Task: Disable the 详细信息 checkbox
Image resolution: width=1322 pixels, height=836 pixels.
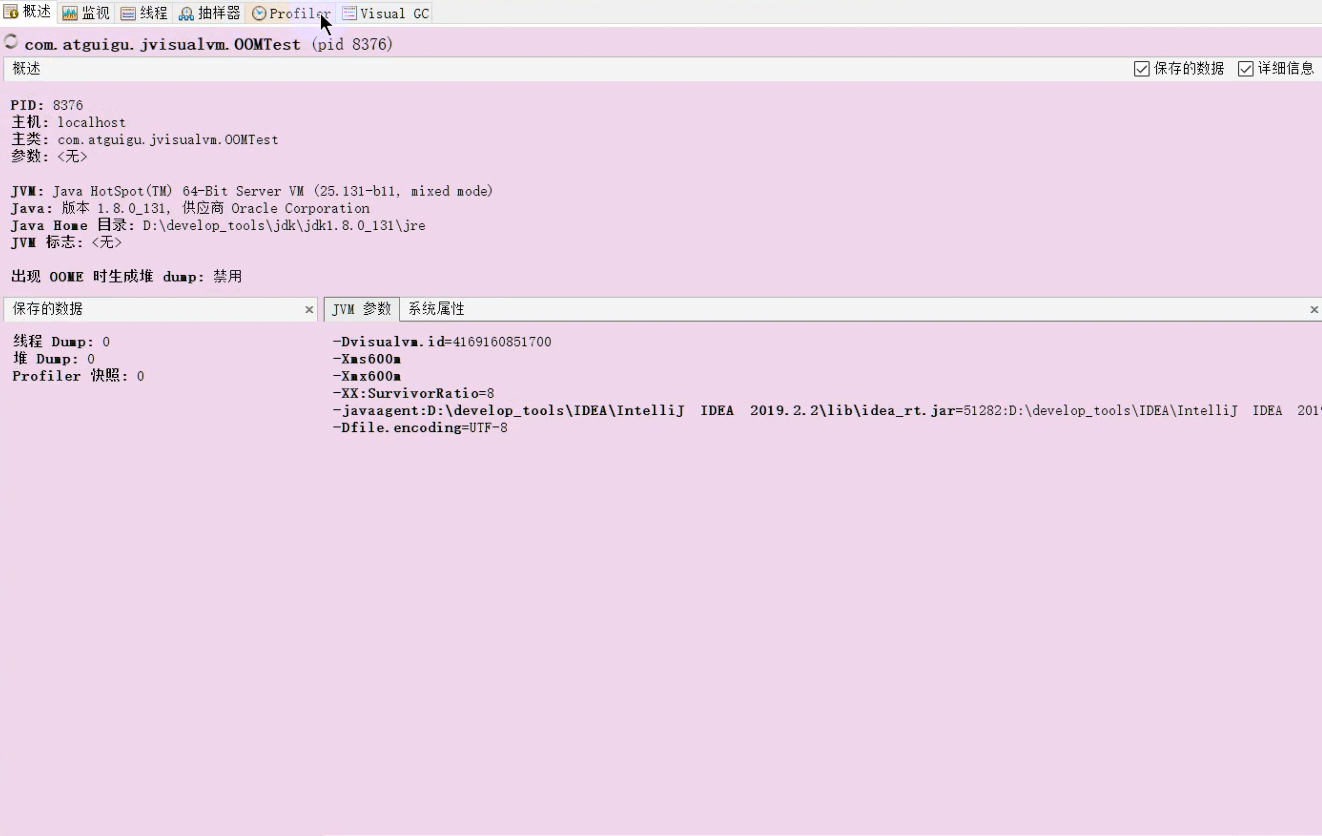Action: [1246, 69]
